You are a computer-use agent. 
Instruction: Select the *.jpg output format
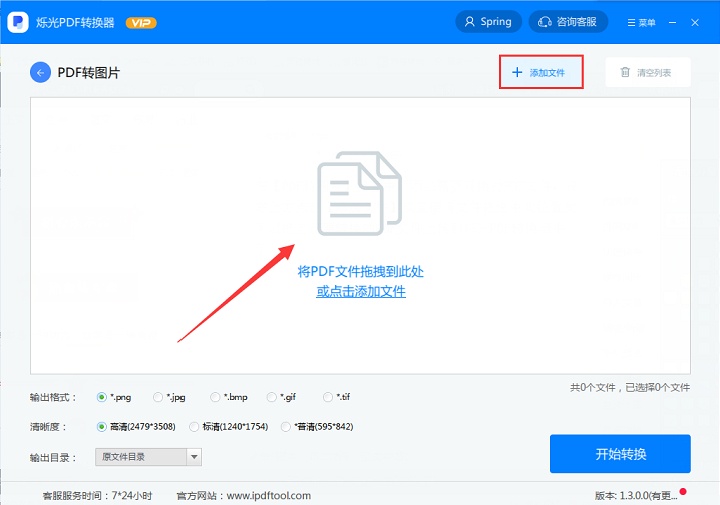click(169, 397)
